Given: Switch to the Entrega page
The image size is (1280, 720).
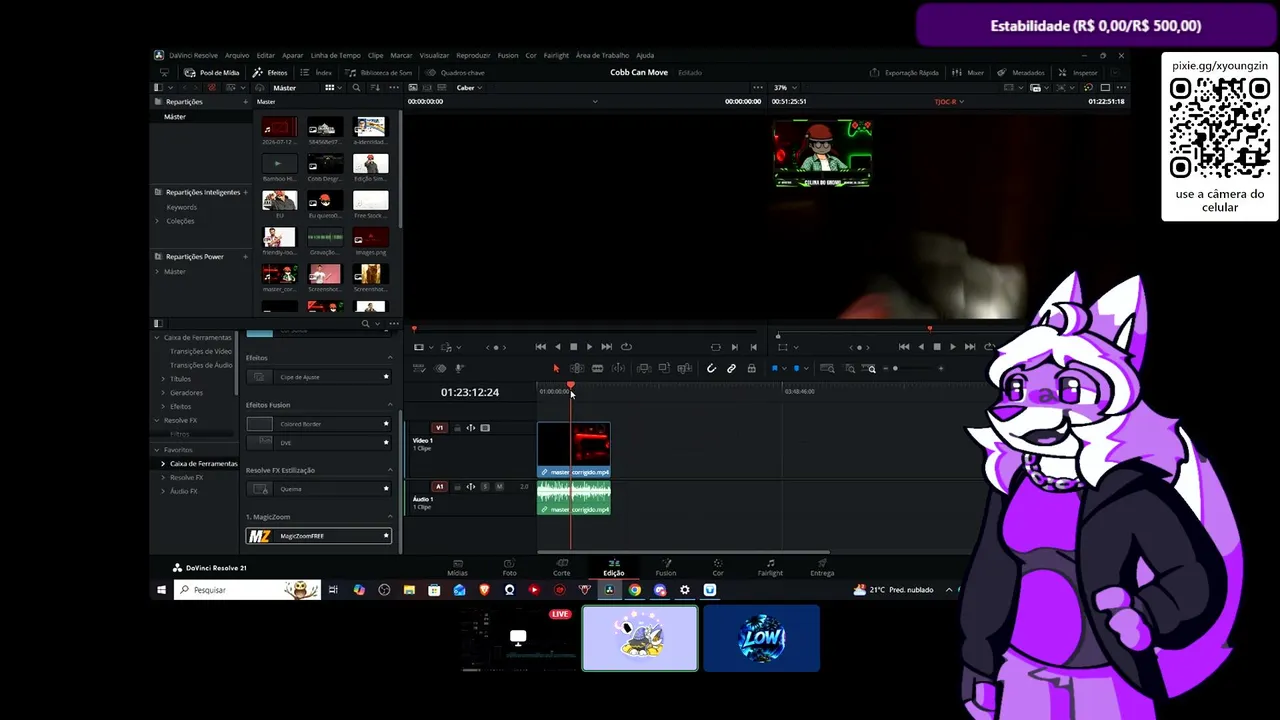Looking at the screenshot, I should click(x=822, y=567).
